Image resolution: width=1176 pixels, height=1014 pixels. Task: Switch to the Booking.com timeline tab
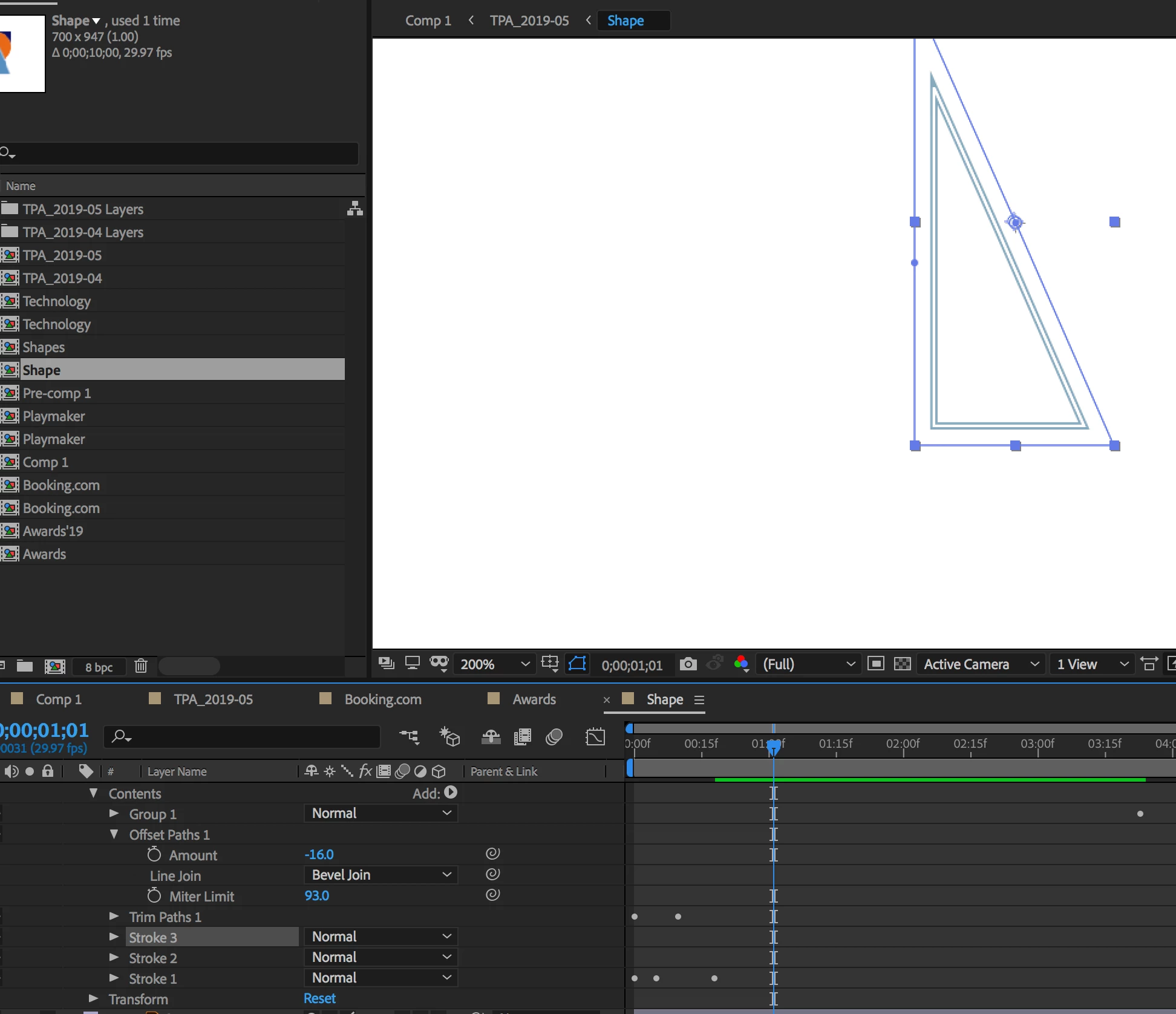tap(382, 699)
